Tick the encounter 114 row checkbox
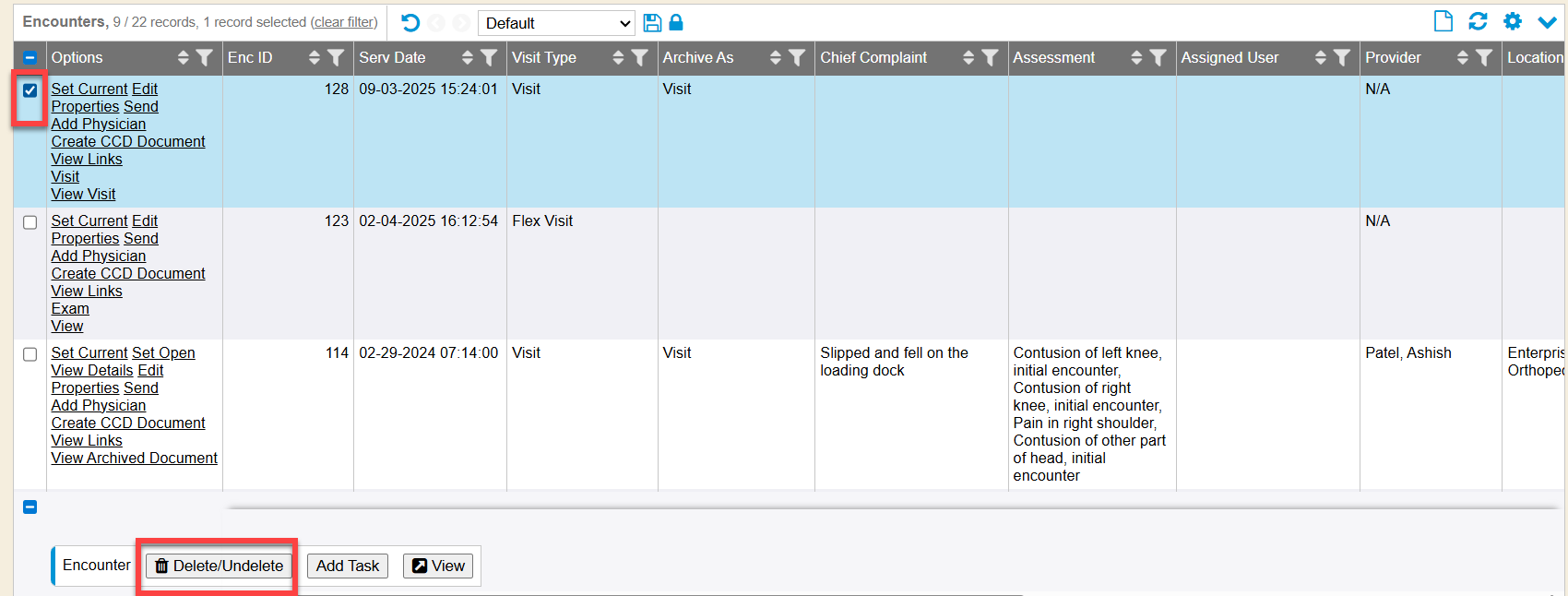Screen dimensions: 1568x596 click(30, 354)
